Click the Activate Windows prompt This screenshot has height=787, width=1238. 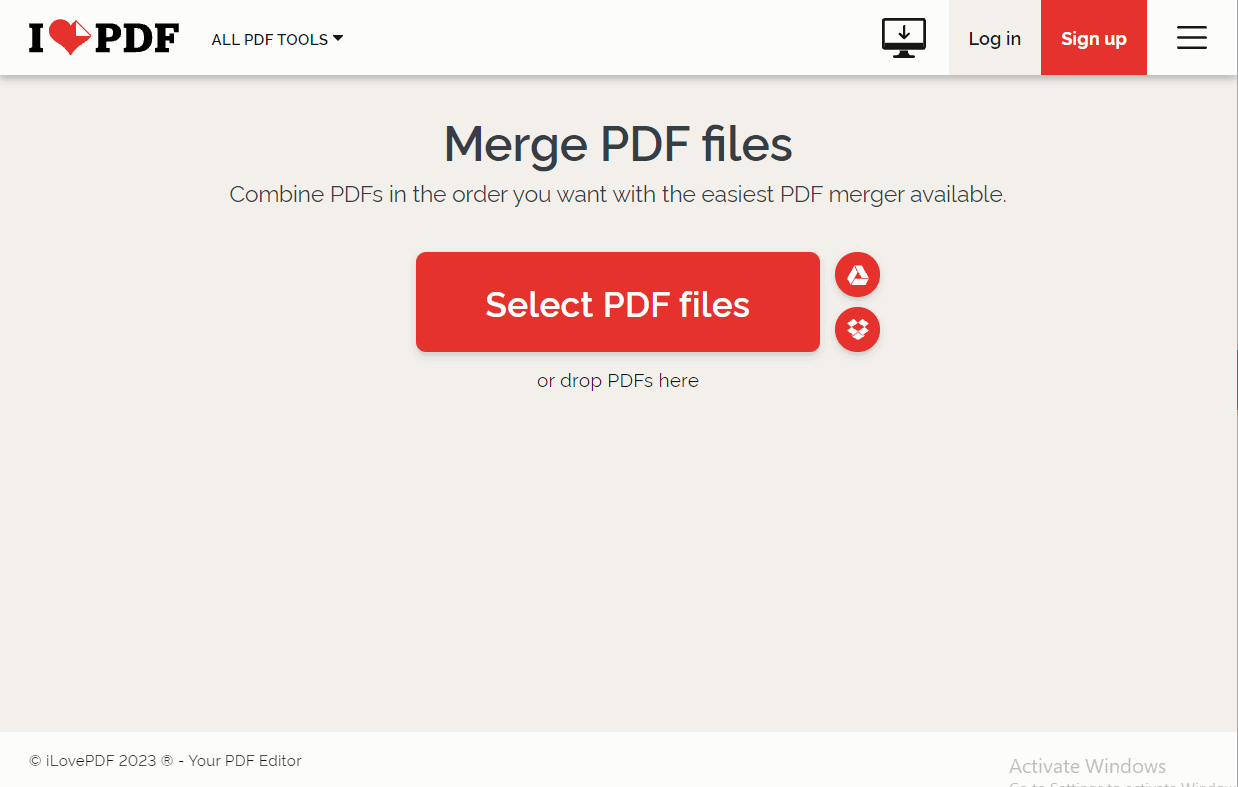click(1087, 766)
